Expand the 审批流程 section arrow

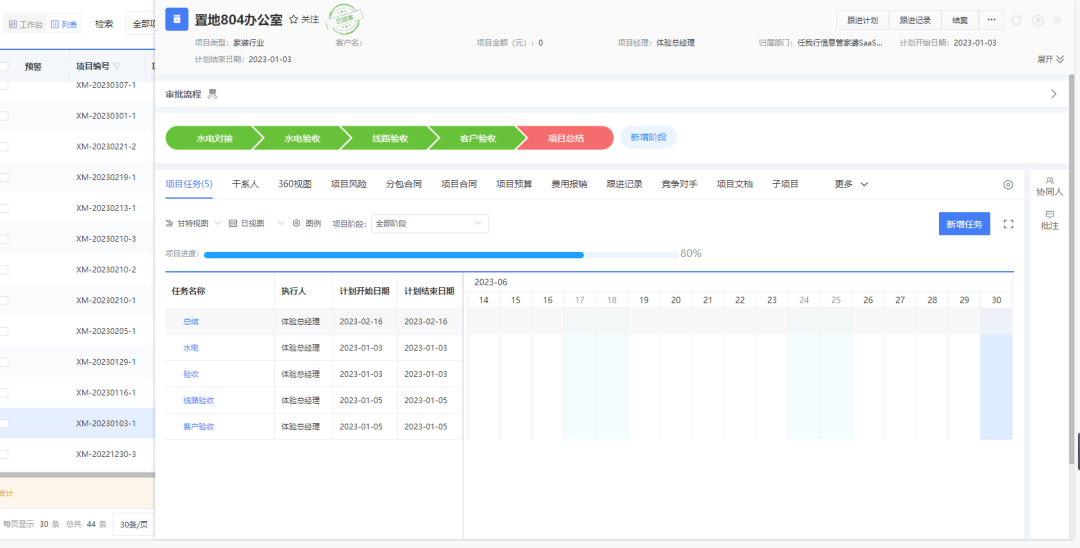point(1053,94)
